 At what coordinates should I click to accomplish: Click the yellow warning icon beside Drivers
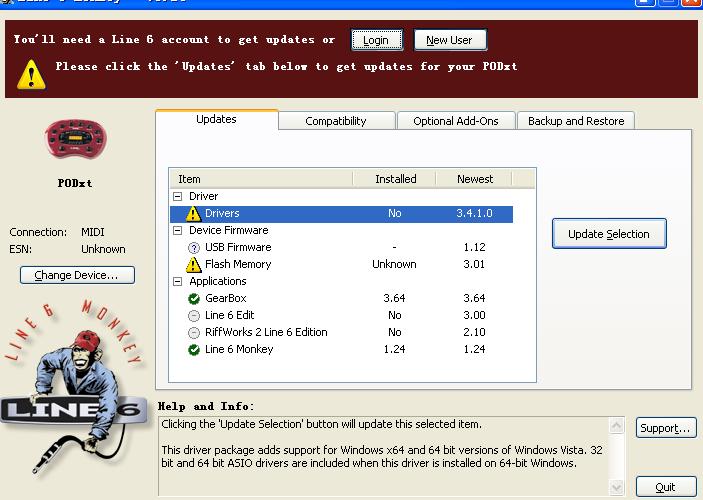(x=194, y=214)
